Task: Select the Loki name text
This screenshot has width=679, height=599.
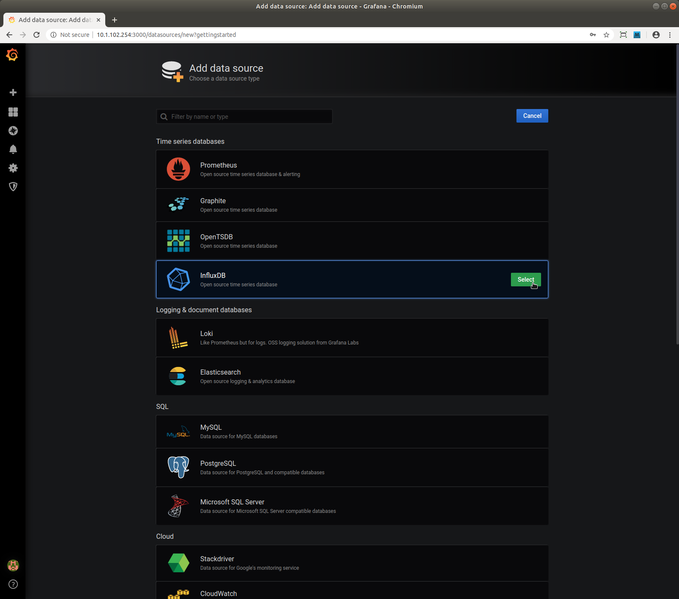Action: click(206, 333)
